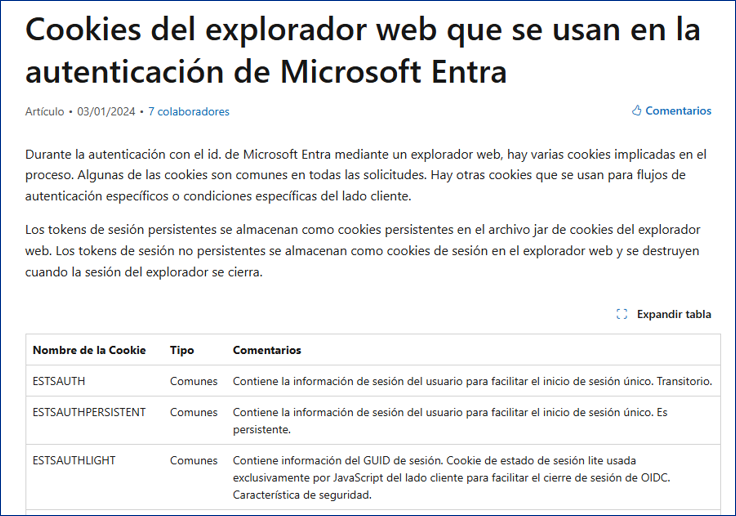The width and height of the screenshot is (736, 516).
Task: Click the paragraph starting with Los tokens de sesión
Action: pyautogui.click(x=362, y=250)
